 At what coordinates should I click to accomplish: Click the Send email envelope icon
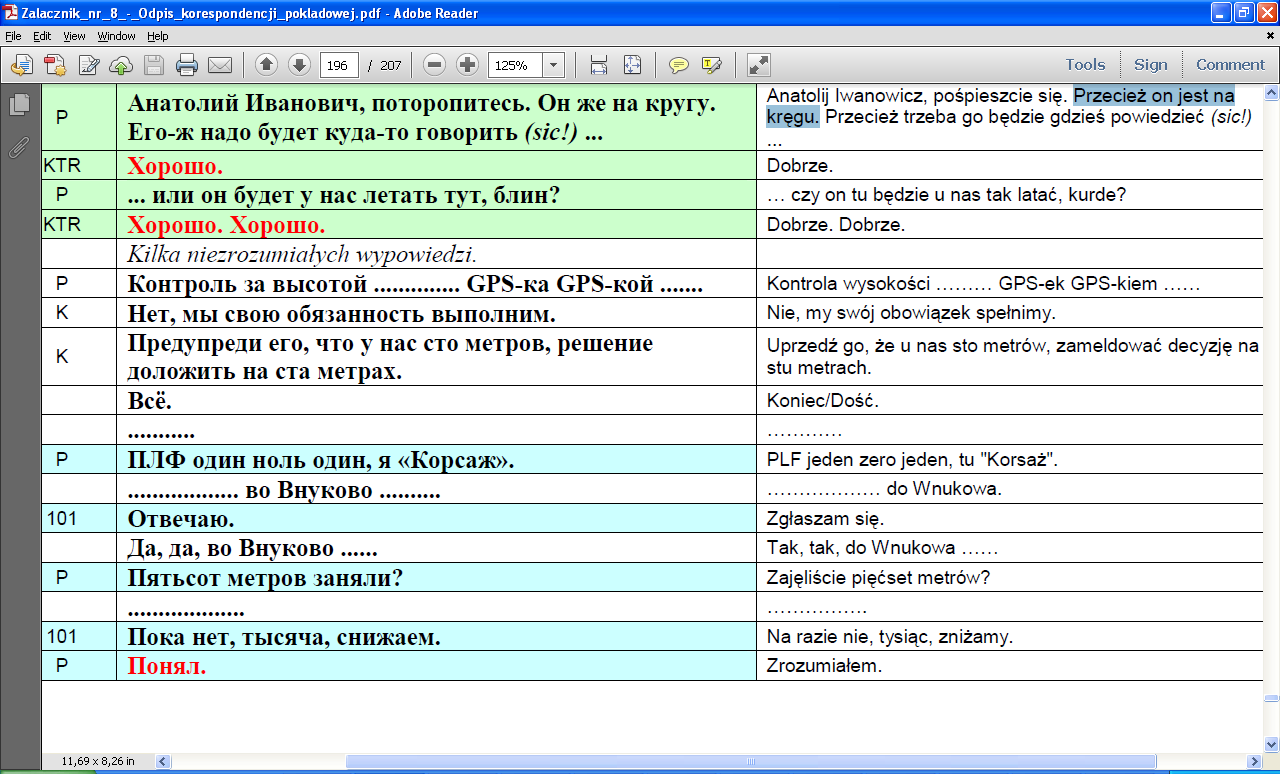click(x=220, y=65)
